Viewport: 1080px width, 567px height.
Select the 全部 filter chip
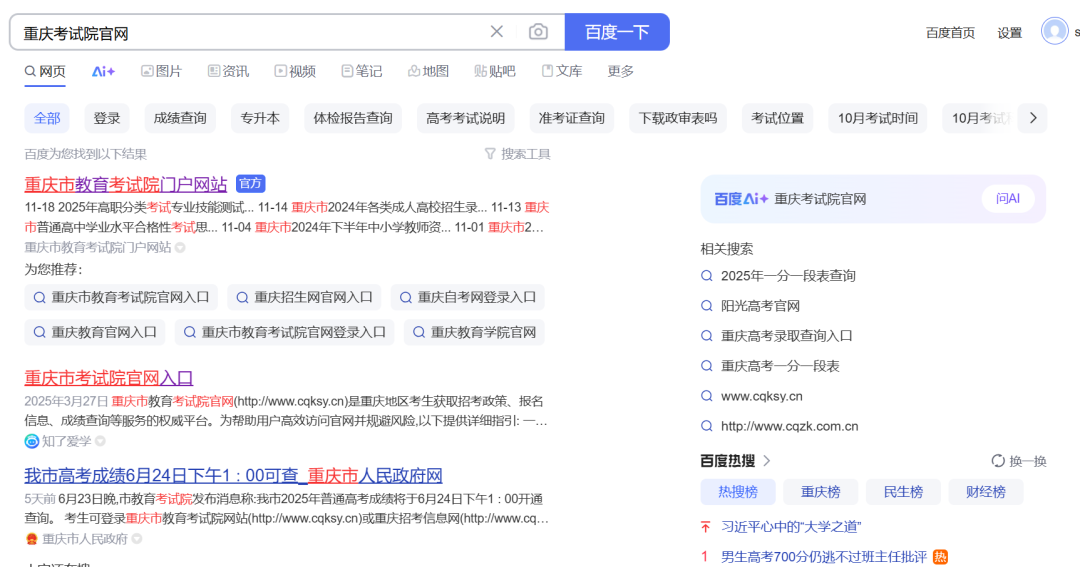click(47, 118)
